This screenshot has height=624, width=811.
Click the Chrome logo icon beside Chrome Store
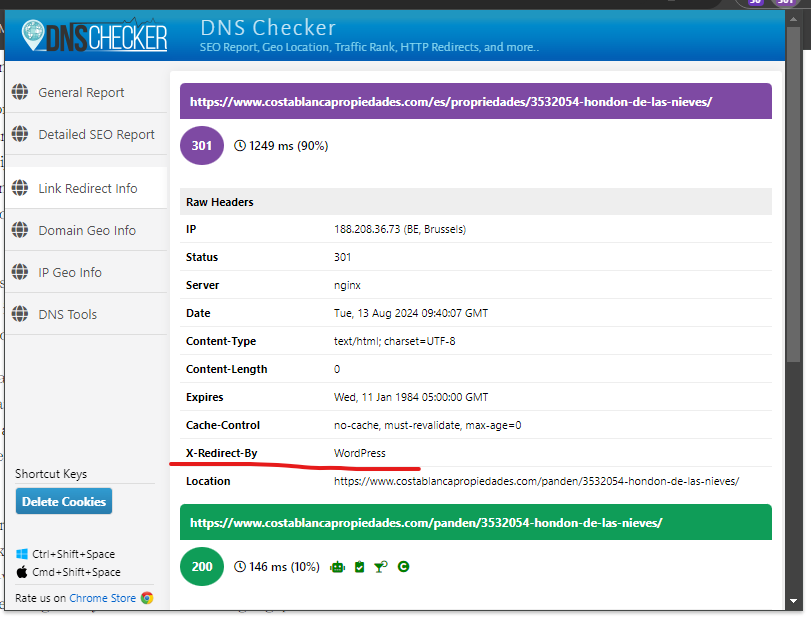click(x=147, y=598)
